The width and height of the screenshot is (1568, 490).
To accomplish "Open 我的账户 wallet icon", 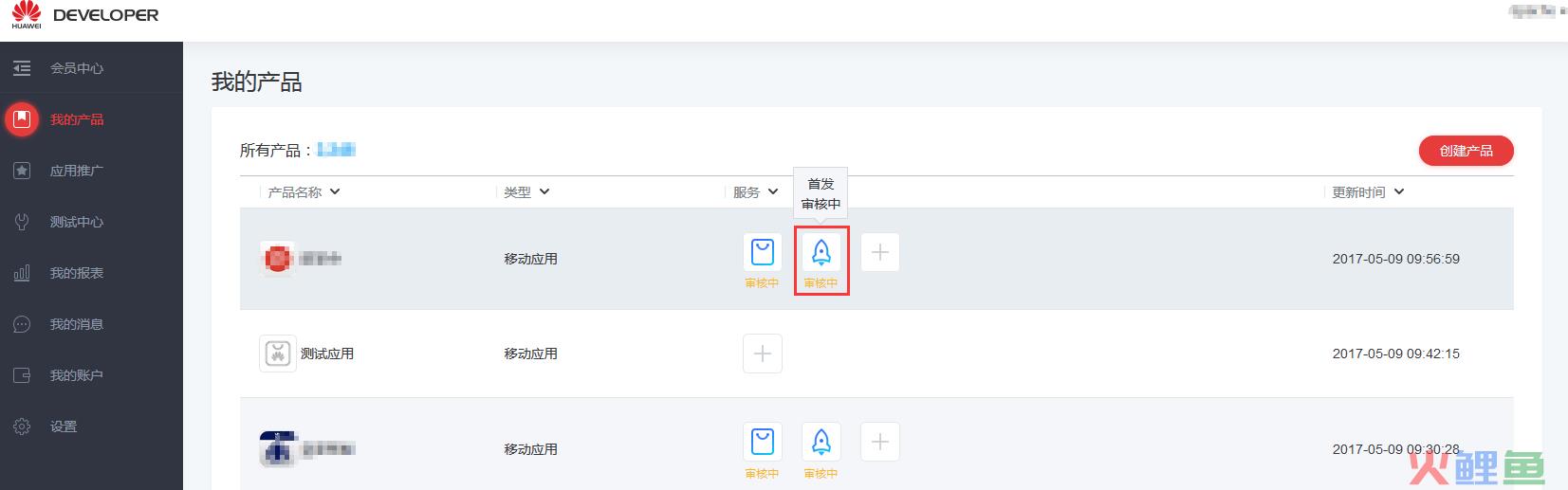I will click(x=22, y=375).
